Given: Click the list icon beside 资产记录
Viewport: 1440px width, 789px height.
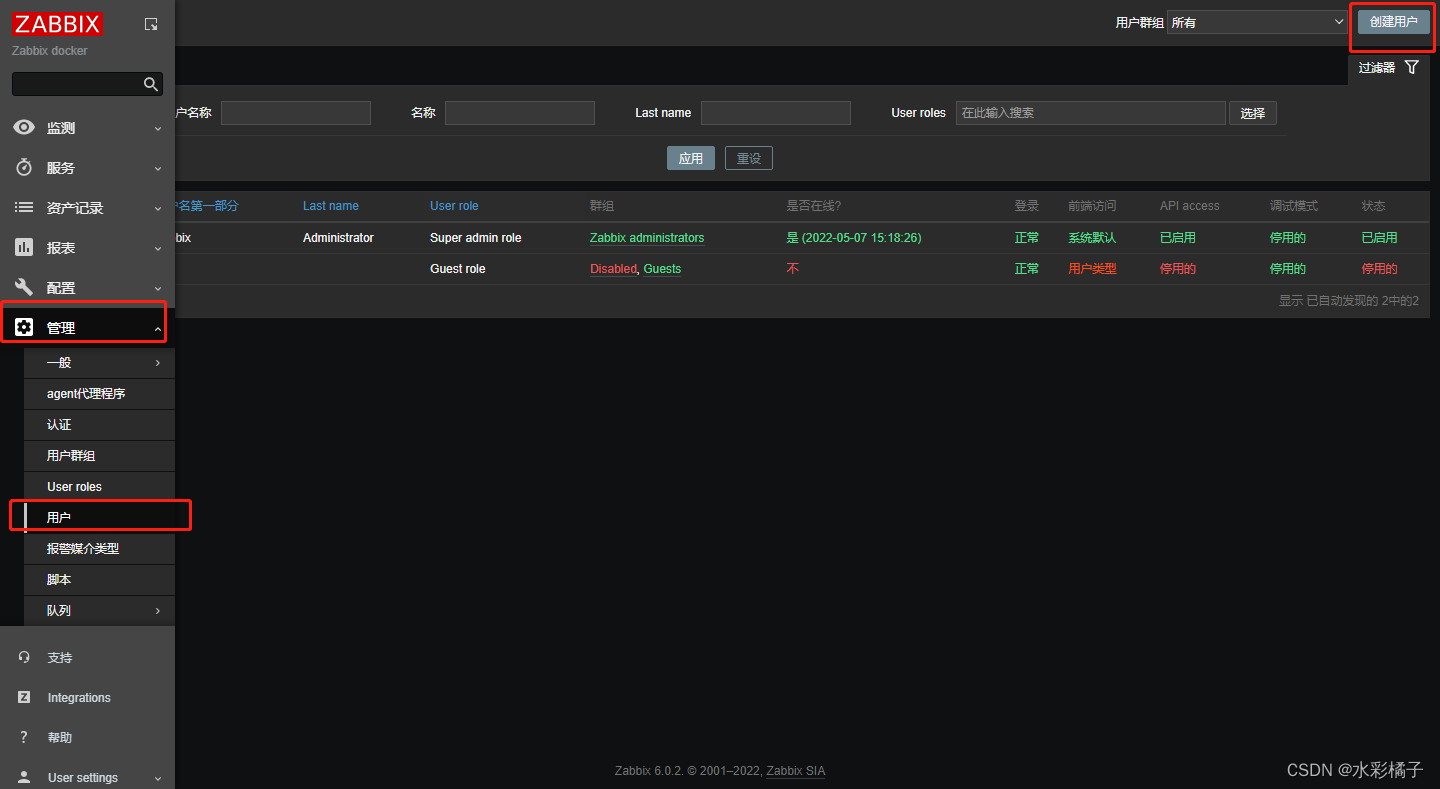Looking at the screenshot, I should point(24,207).
